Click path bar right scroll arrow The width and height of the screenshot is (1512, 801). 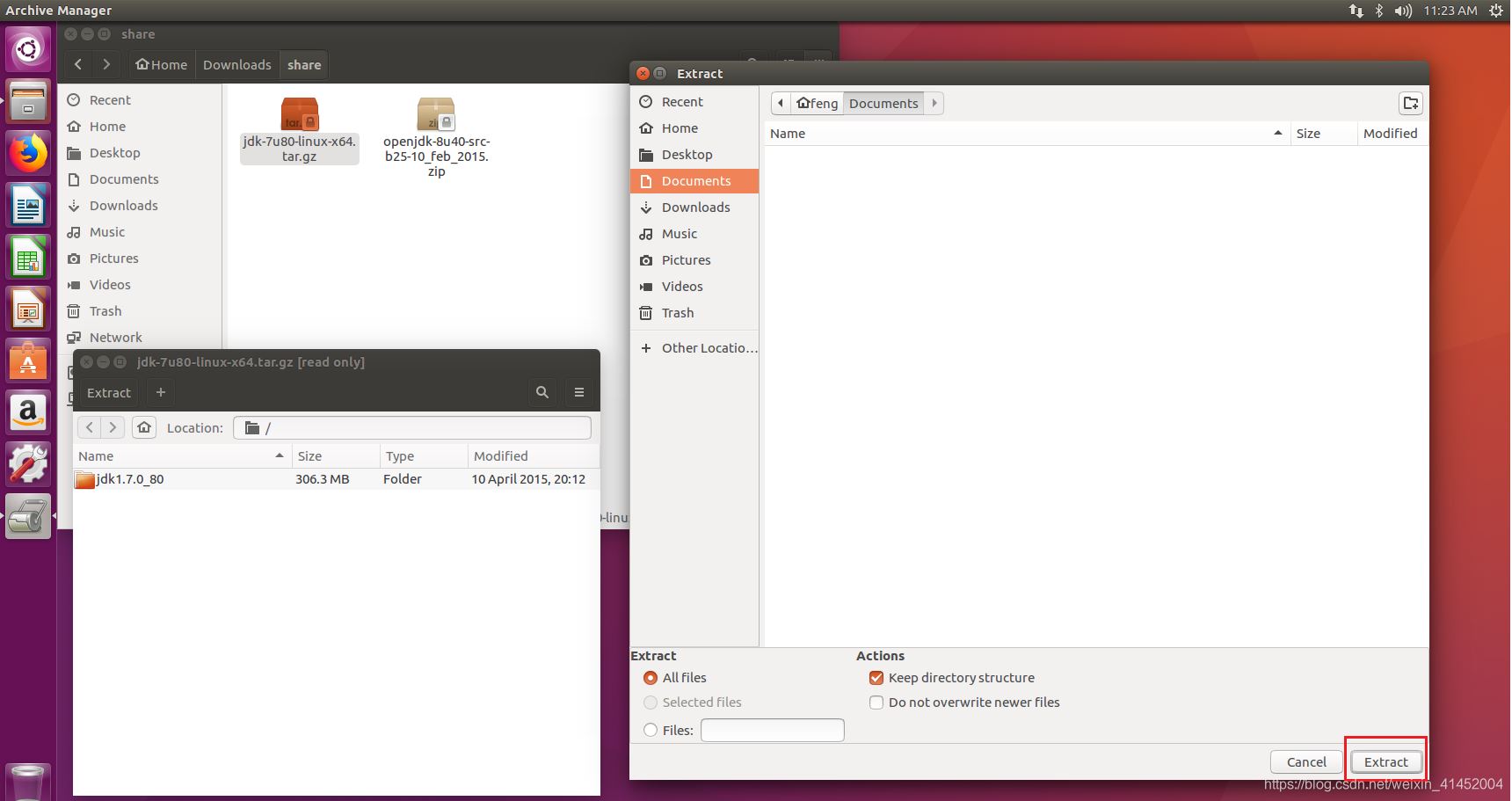pyautogui.click(x=934, y=103)
